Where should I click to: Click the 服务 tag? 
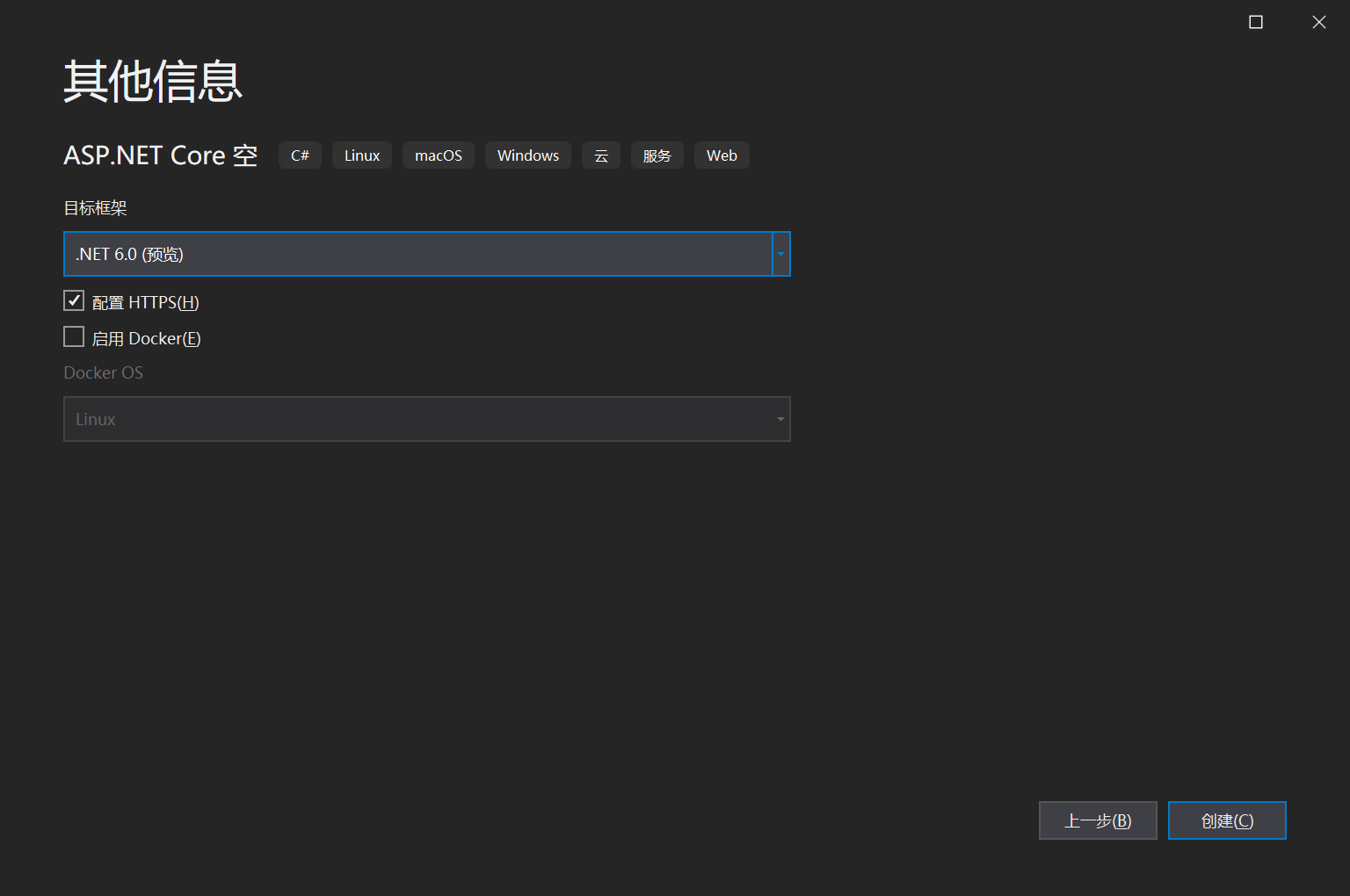click(x=657, y=155)
